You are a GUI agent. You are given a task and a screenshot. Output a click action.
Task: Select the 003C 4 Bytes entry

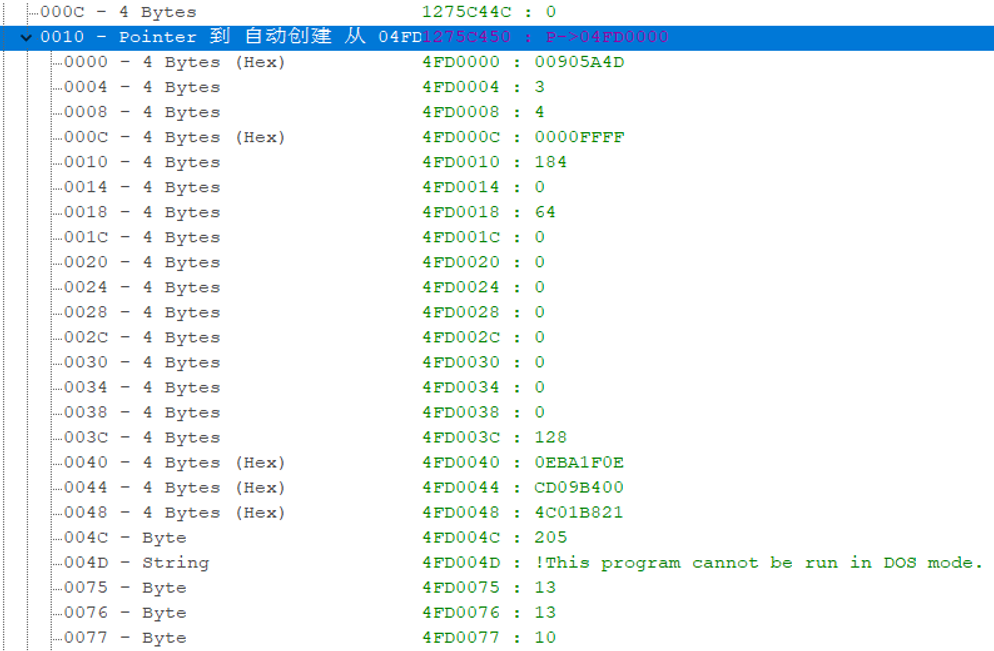tap(141, 438)
